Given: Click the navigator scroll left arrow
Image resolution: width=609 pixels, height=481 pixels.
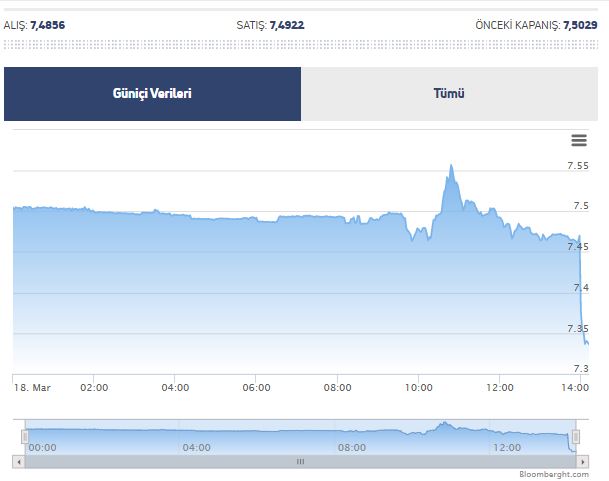Looking at the screenshot, I should 19,462.
